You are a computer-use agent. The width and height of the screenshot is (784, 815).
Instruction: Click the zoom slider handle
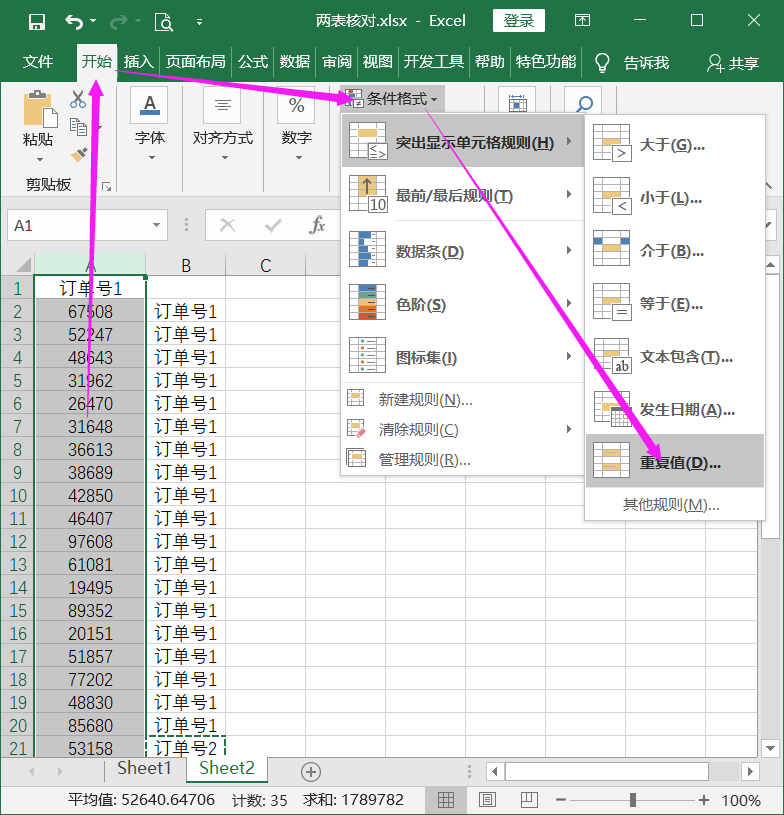[x=632, y=799]
